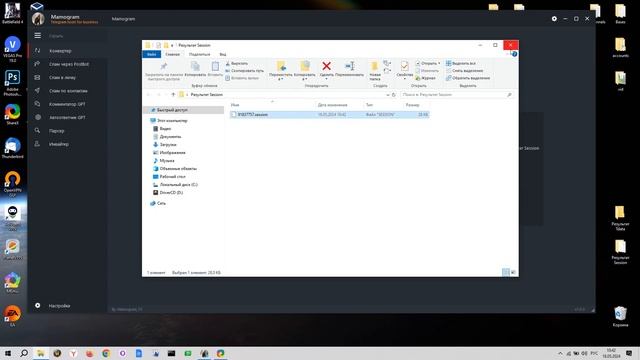Click the Explorer help question mark icon
640x360 pixels.
(514, 54)
